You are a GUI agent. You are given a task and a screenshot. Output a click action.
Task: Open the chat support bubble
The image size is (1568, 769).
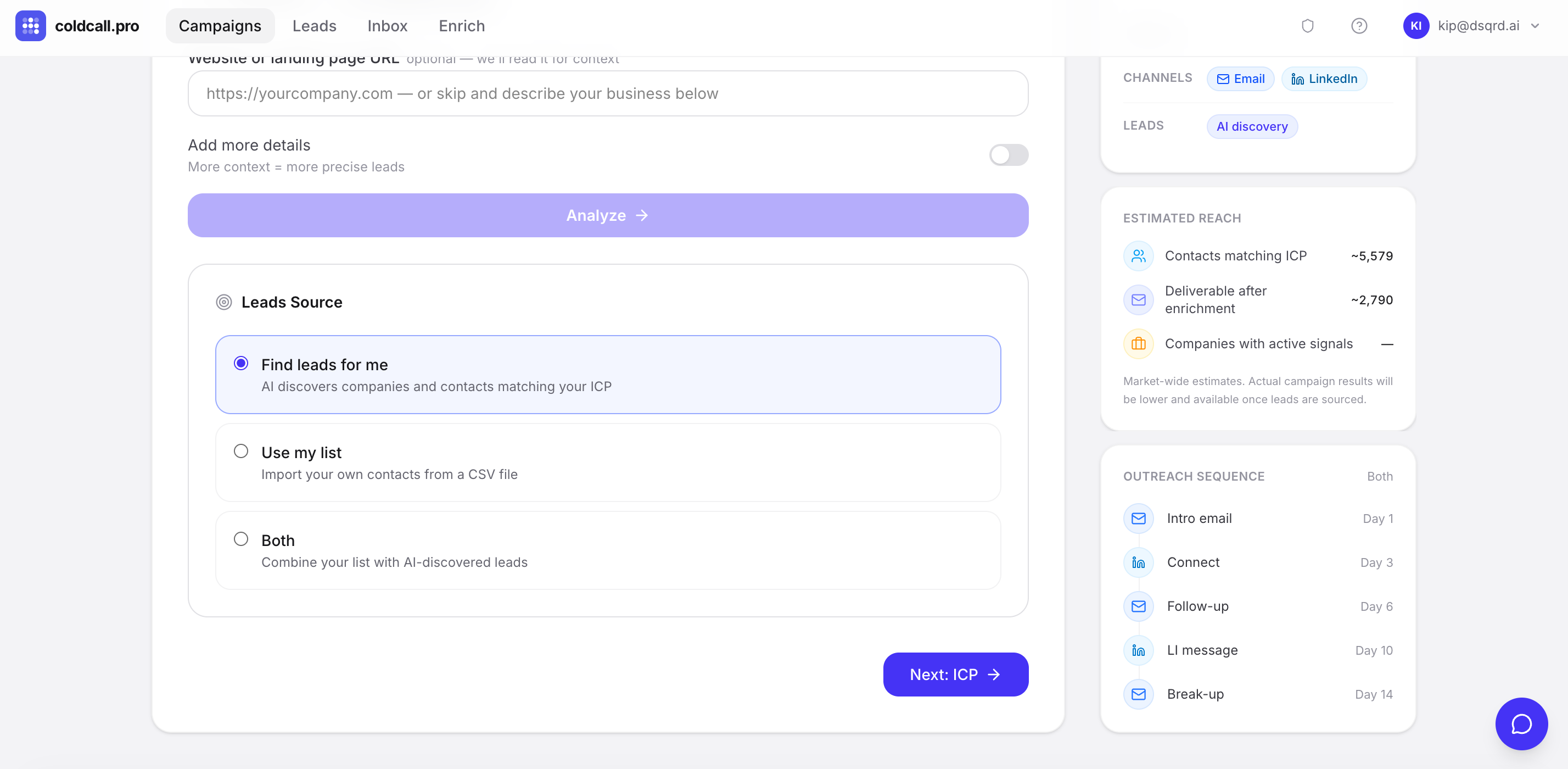click(x=1521, y=723)
